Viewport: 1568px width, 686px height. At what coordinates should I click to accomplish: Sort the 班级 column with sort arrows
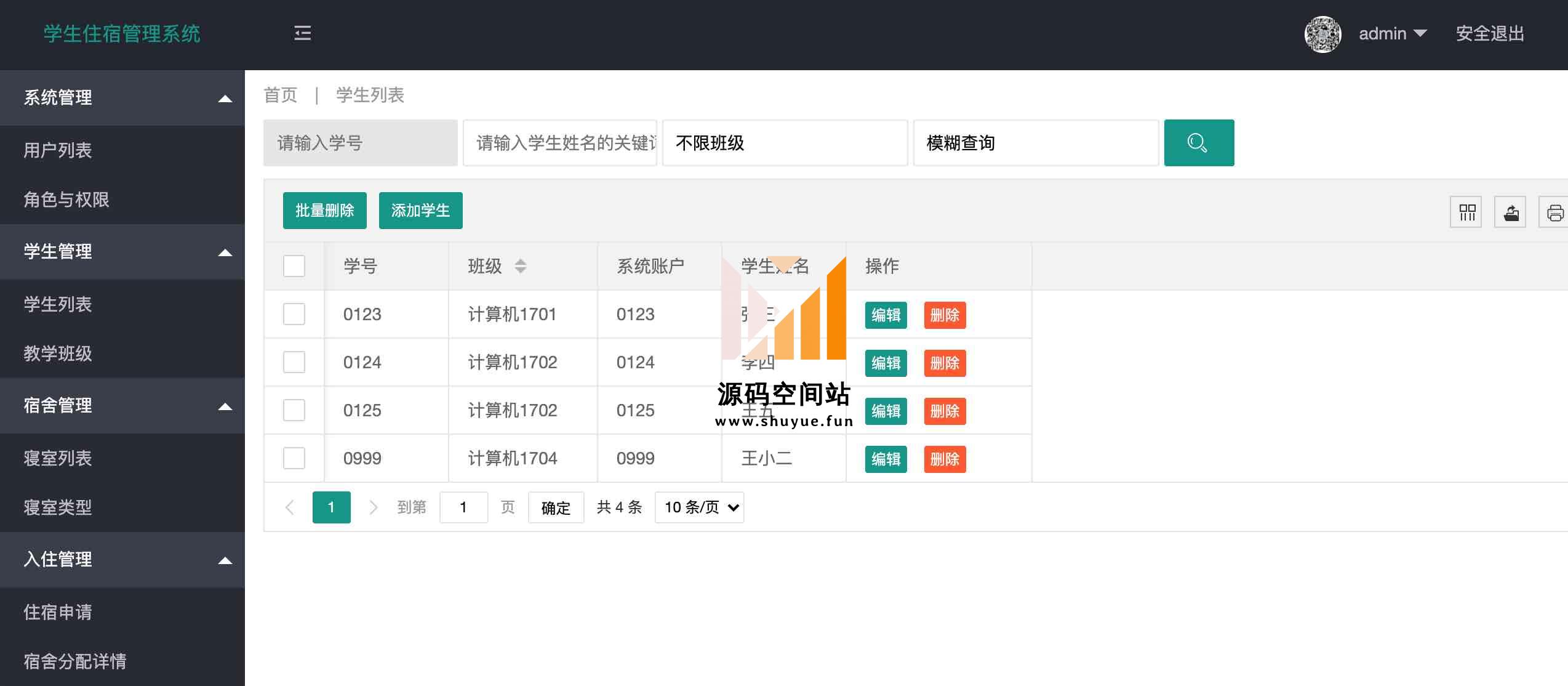521,266
